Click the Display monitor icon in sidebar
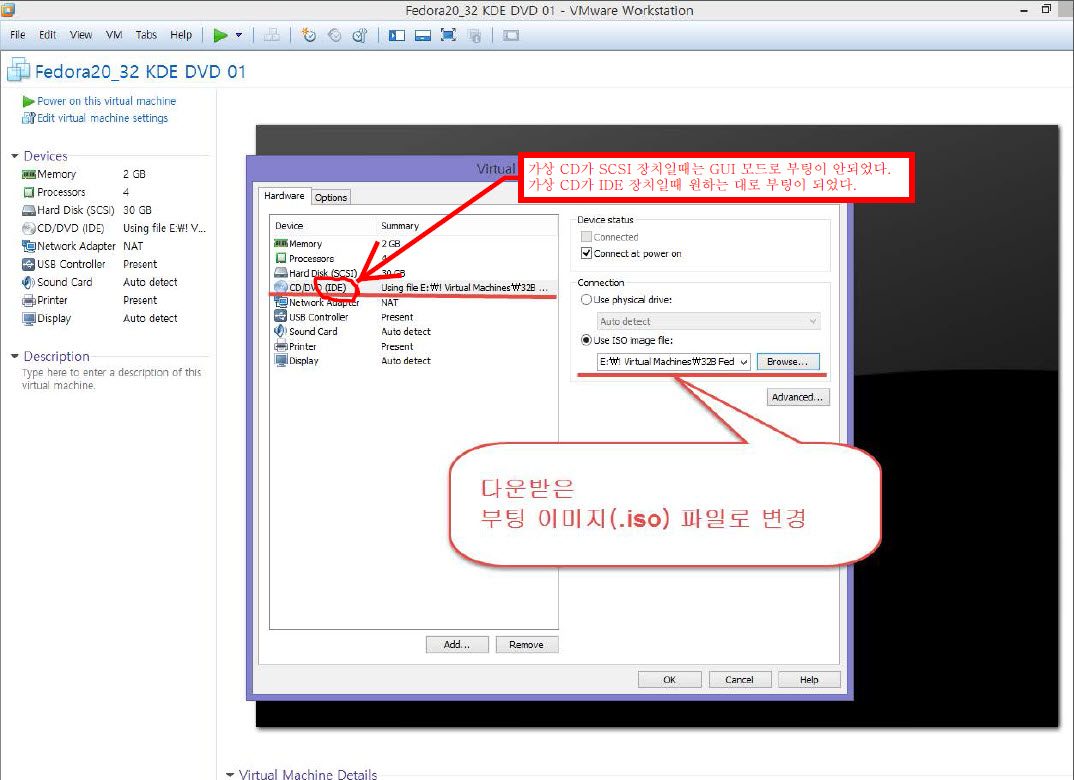1074x780 pixels. 28,318
